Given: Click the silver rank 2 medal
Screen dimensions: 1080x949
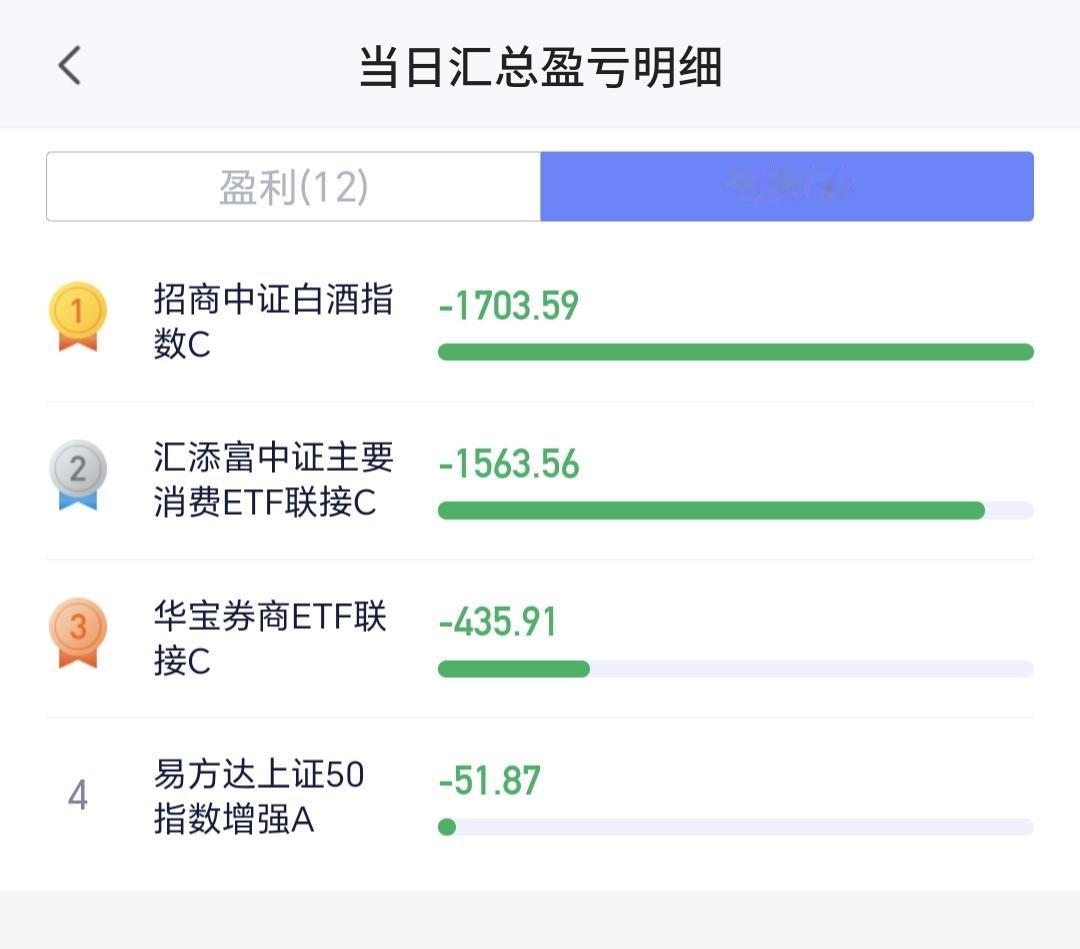Looking at the screenshot, I should click(78, 474).
